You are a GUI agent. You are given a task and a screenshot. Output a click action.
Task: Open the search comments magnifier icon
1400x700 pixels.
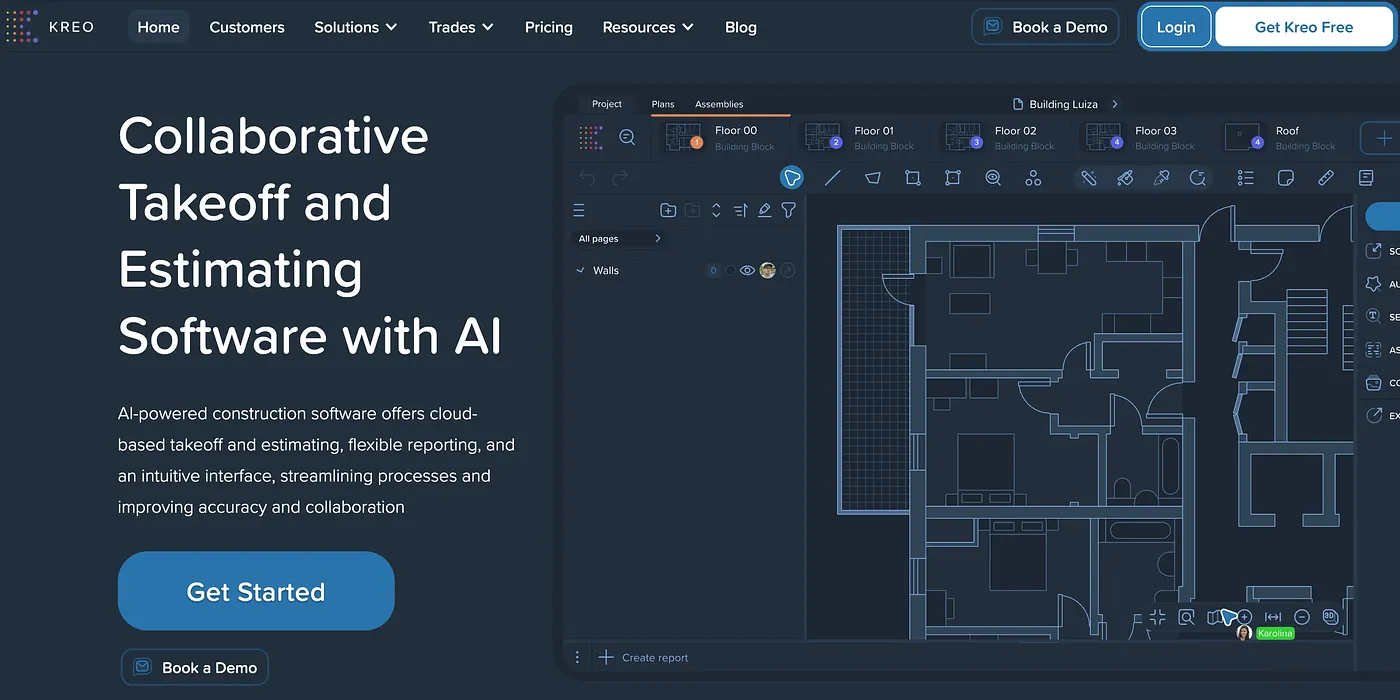click(627, 137)
